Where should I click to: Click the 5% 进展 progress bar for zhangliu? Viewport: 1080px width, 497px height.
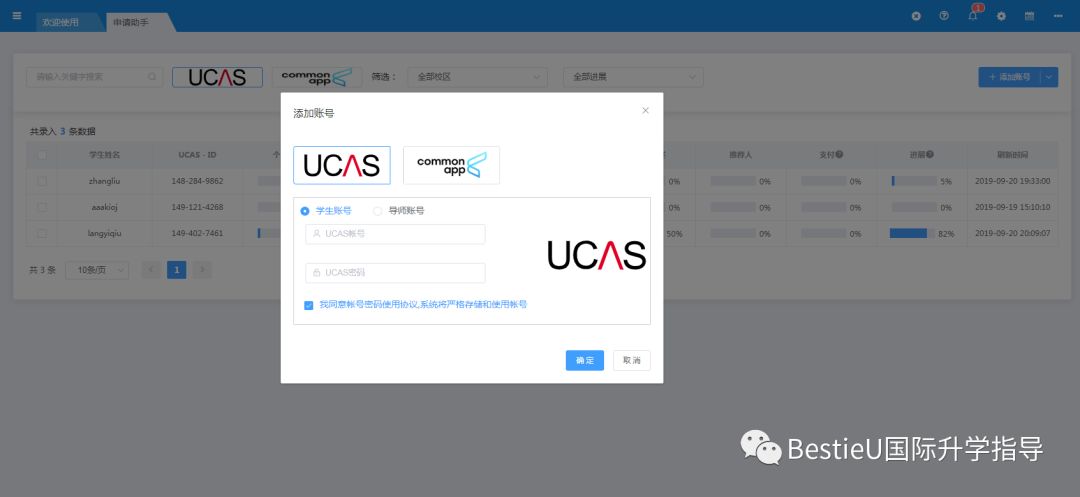913,181
